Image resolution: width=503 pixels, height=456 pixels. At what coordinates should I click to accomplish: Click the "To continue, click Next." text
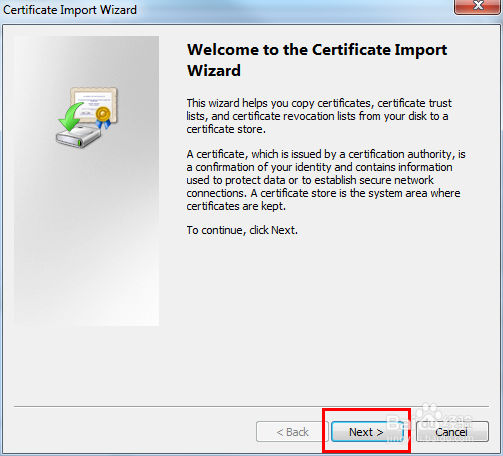coord(242,230)
